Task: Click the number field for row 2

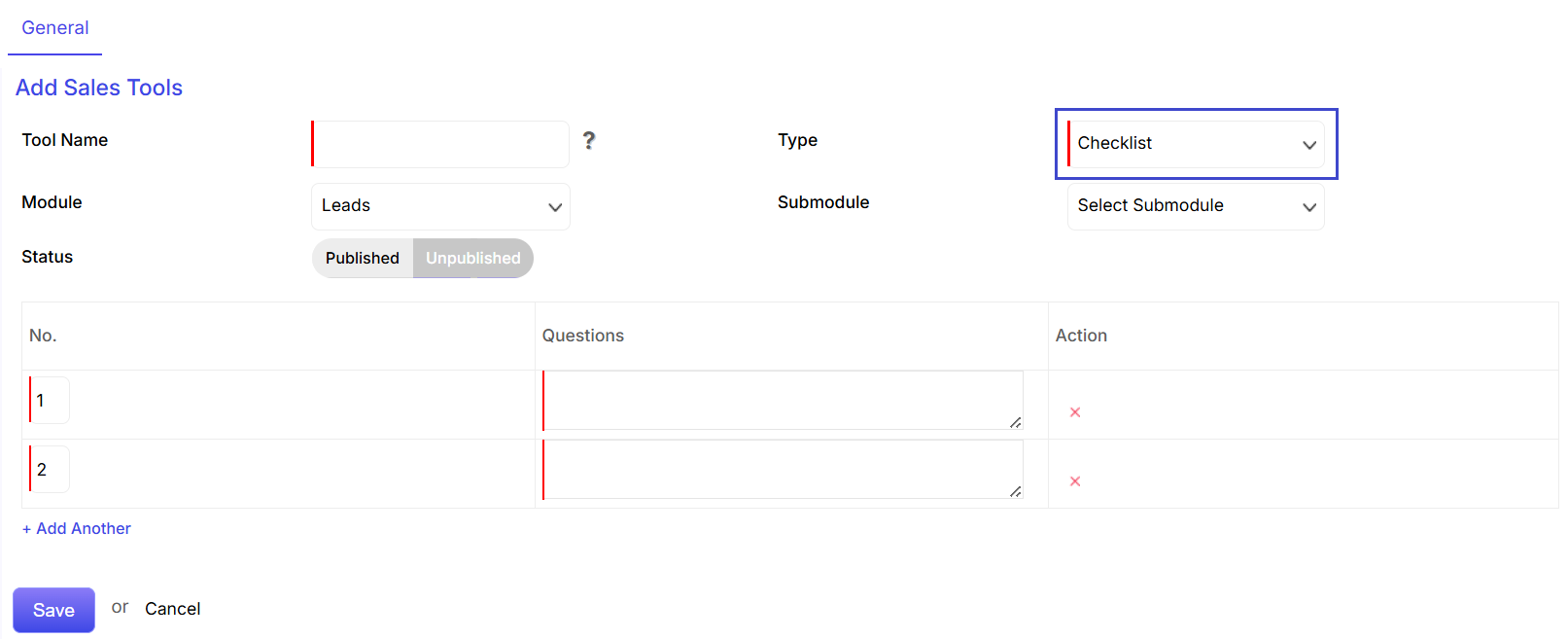Action: point(50,469)
